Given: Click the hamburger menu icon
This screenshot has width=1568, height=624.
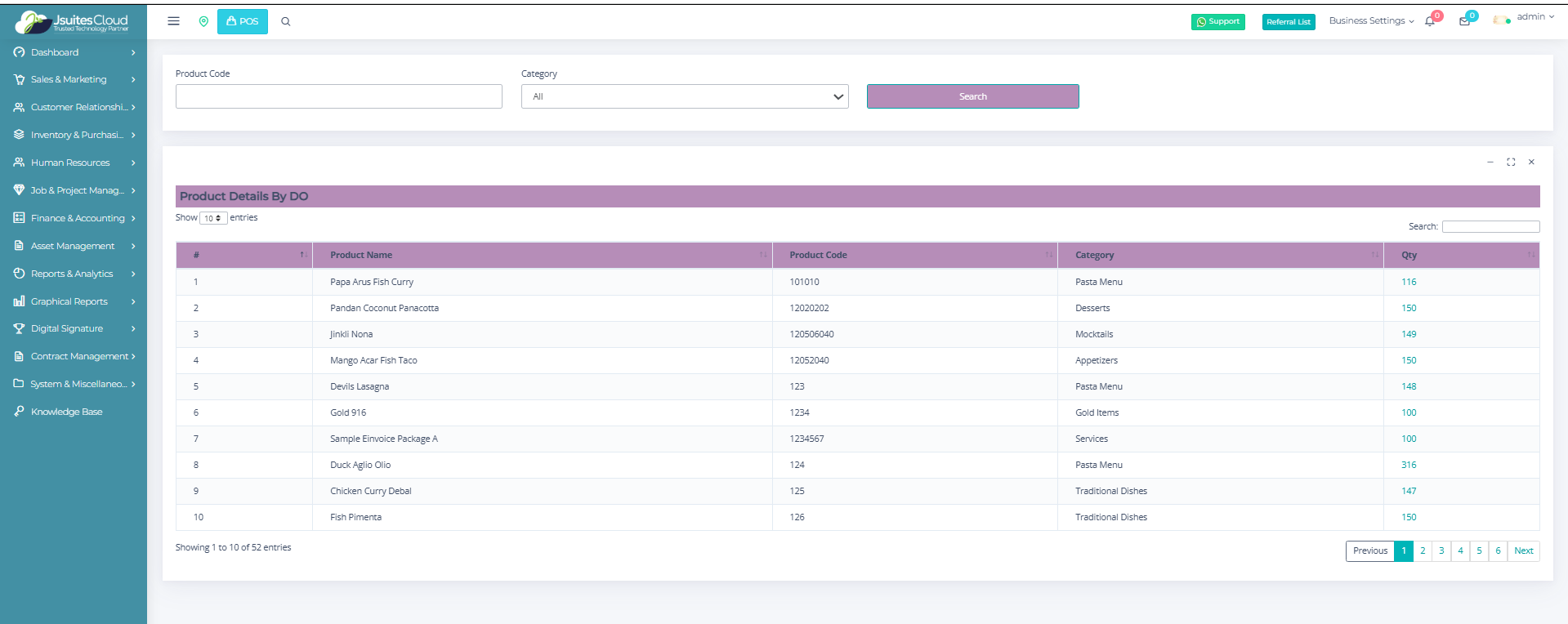Looking at the screenshot, I should [173, 21].
